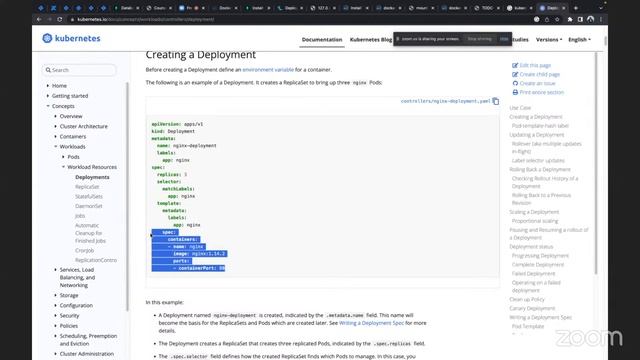Open the browser extensions puzzle icon
The width and height of the screenshot is (640, 360).
coord(570,19)
